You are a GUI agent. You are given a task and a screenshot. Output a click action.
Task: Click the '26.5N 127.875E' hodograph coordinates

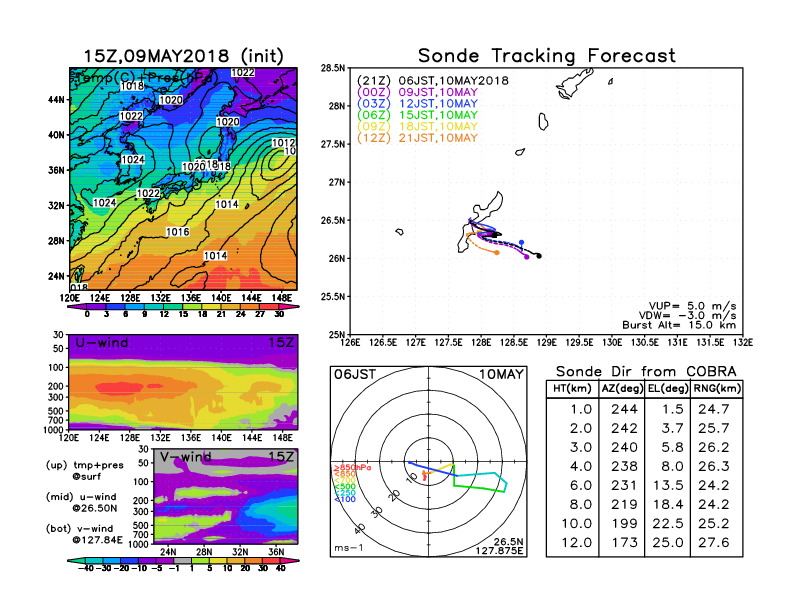[499, 546]
